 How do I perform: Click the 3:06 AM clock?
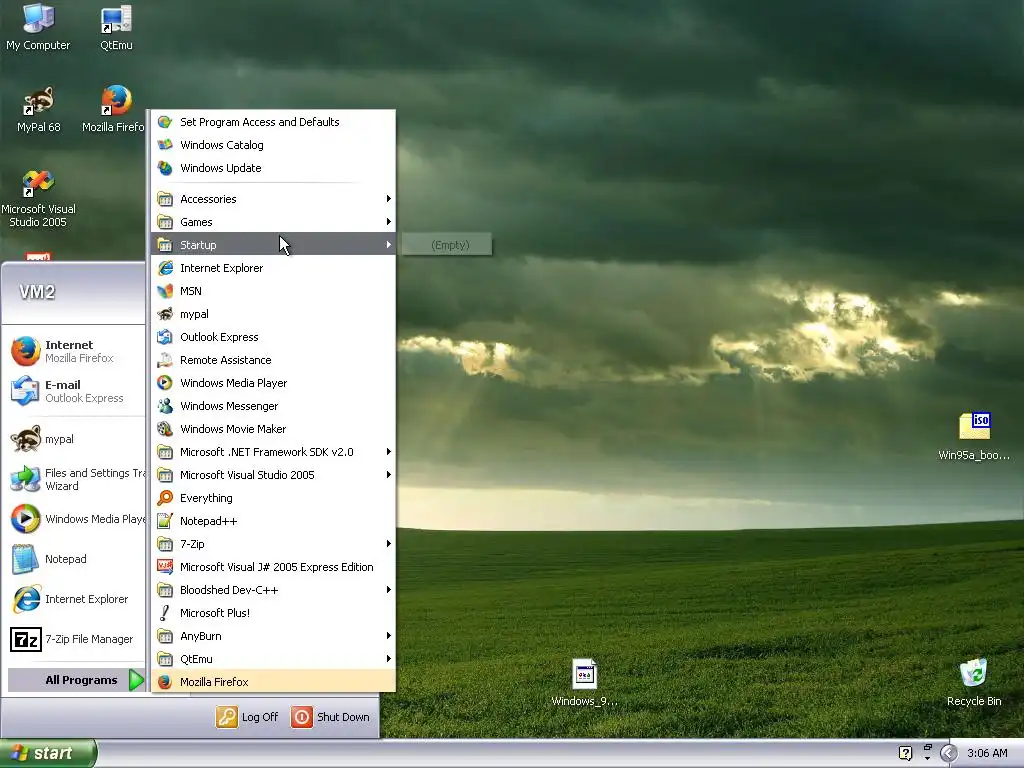[987, 753]
